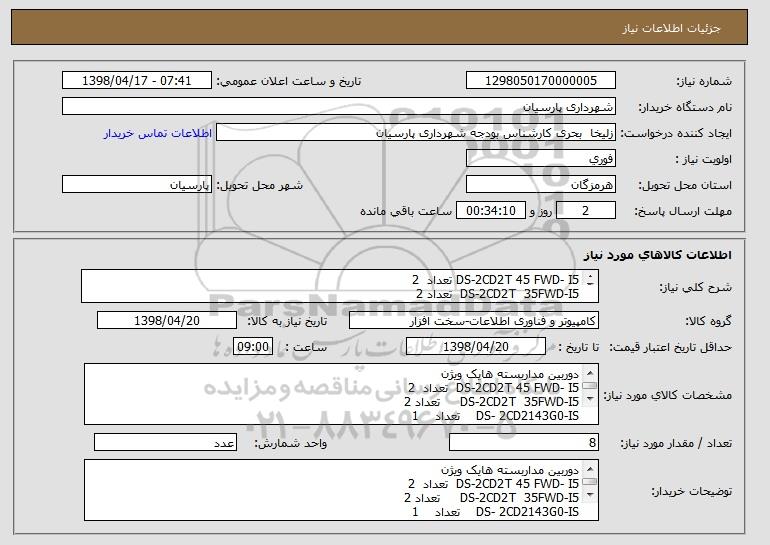This screenshot has width=770, height=545.
Task: Click the label اولویت نیاز
Action: 703,159
